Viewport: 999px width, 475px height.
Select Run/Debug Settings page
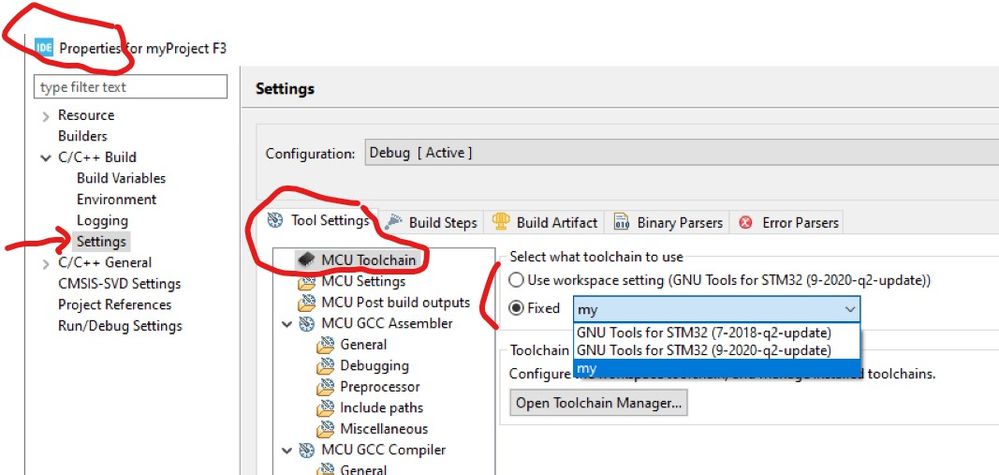(x=120, y=325)
